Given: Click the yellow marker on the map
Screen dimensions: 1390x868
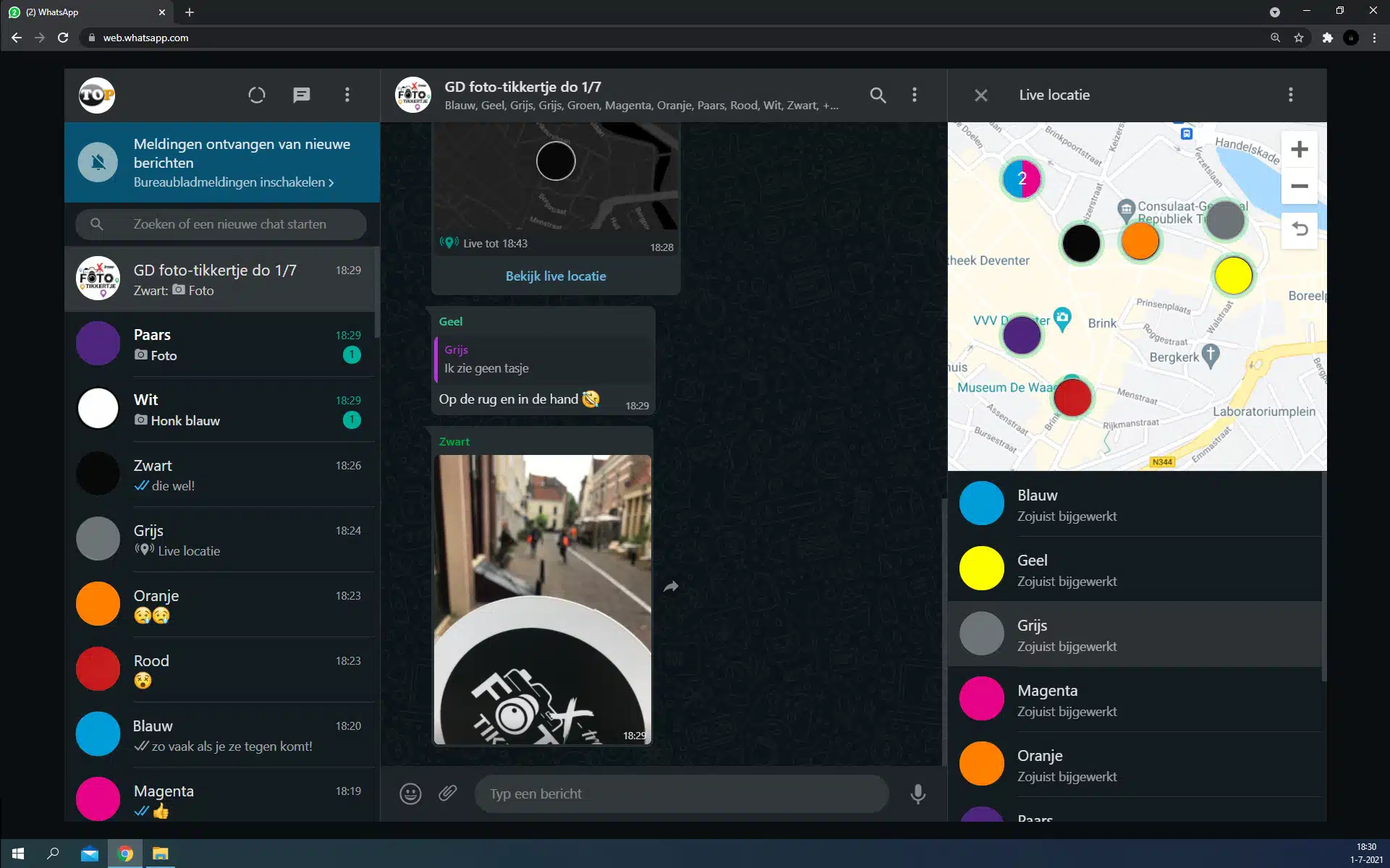Looking at the screenshot, I should pos(1233,276).
